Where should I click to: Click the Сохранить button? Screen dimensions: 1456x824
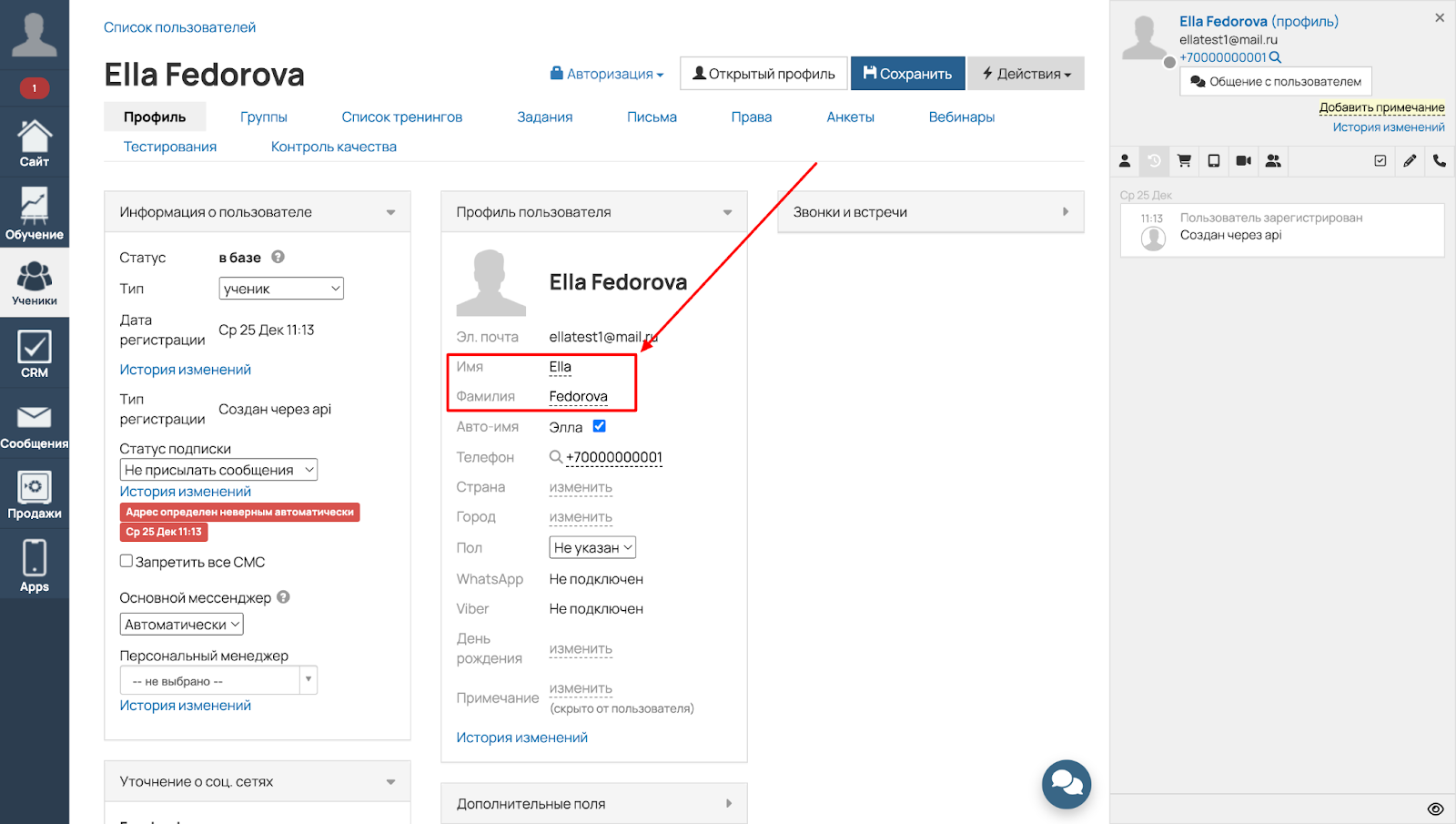(x=907, y=74)
